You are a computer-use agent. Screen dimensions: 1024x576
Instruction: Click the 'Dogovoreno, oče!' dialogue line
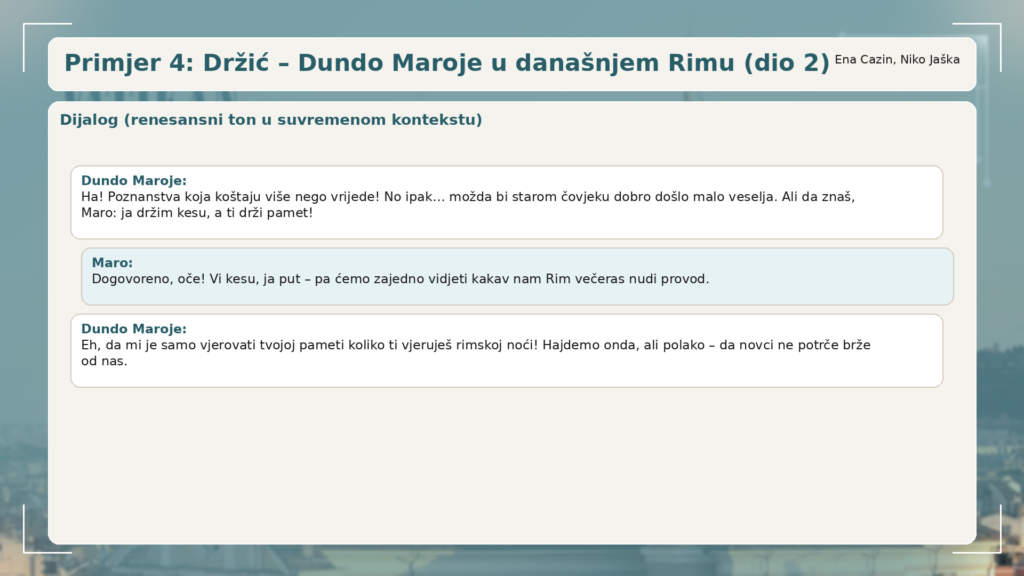pyautogui.click(x=400, y=279)
